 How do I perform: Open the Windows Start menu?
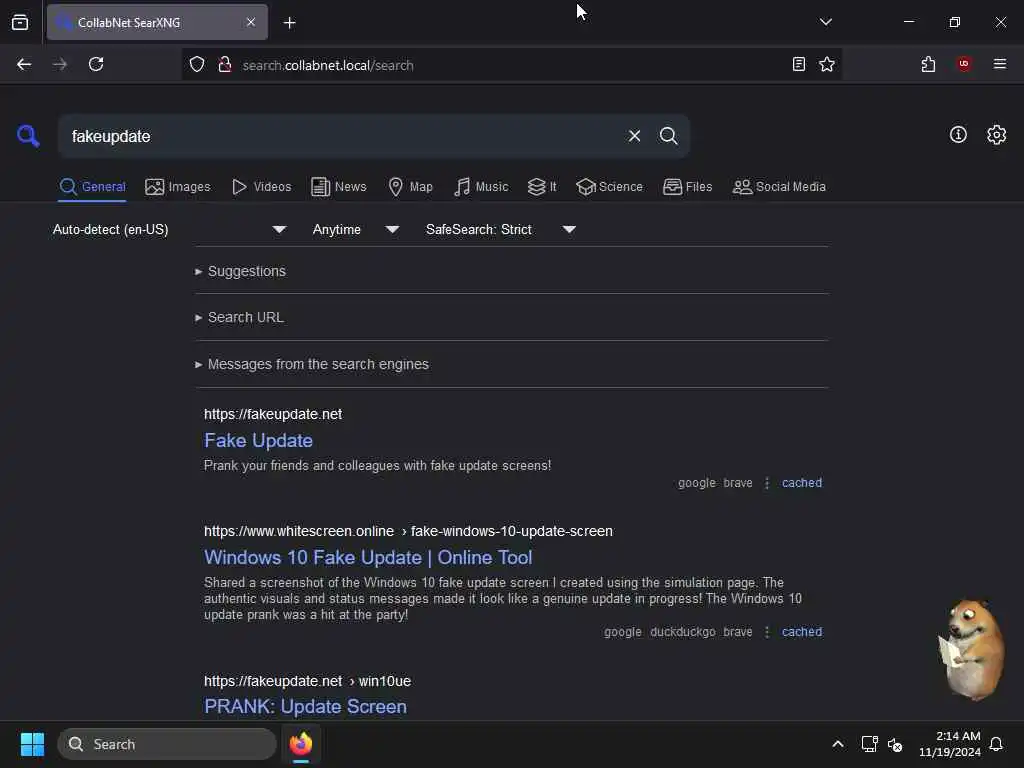[x=32, y=744]
